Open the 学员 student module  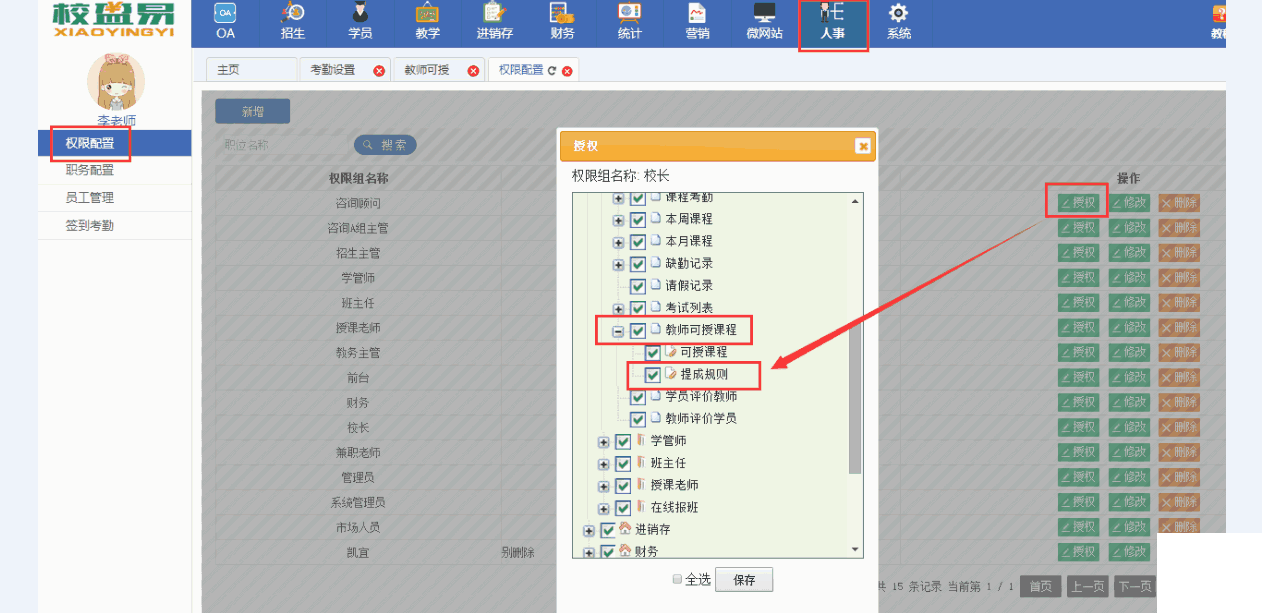(360, 22)
